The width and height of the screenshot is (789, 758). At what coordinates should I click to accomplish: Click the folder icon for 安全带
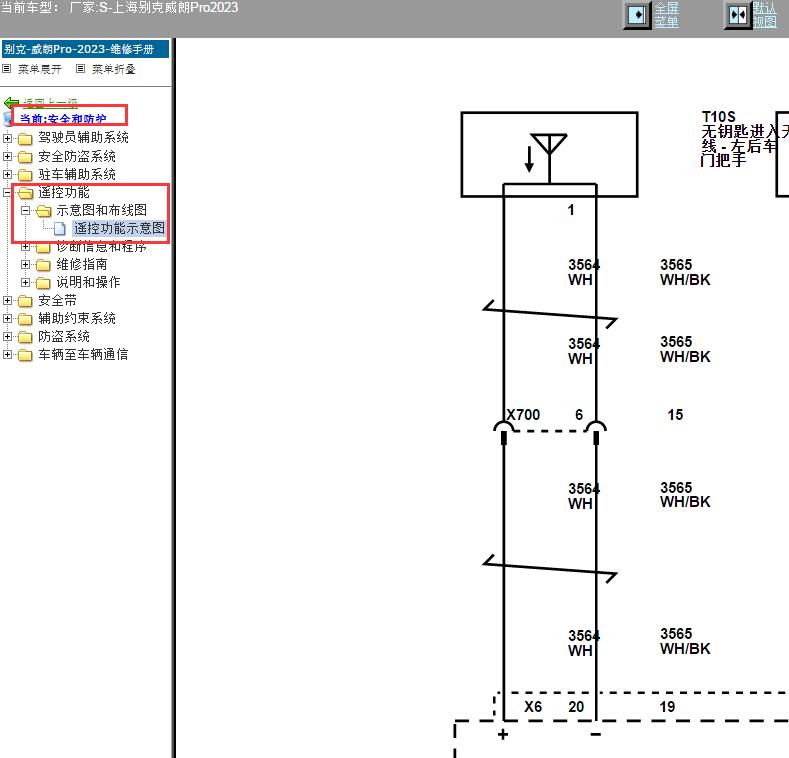(x=25, y=301)
